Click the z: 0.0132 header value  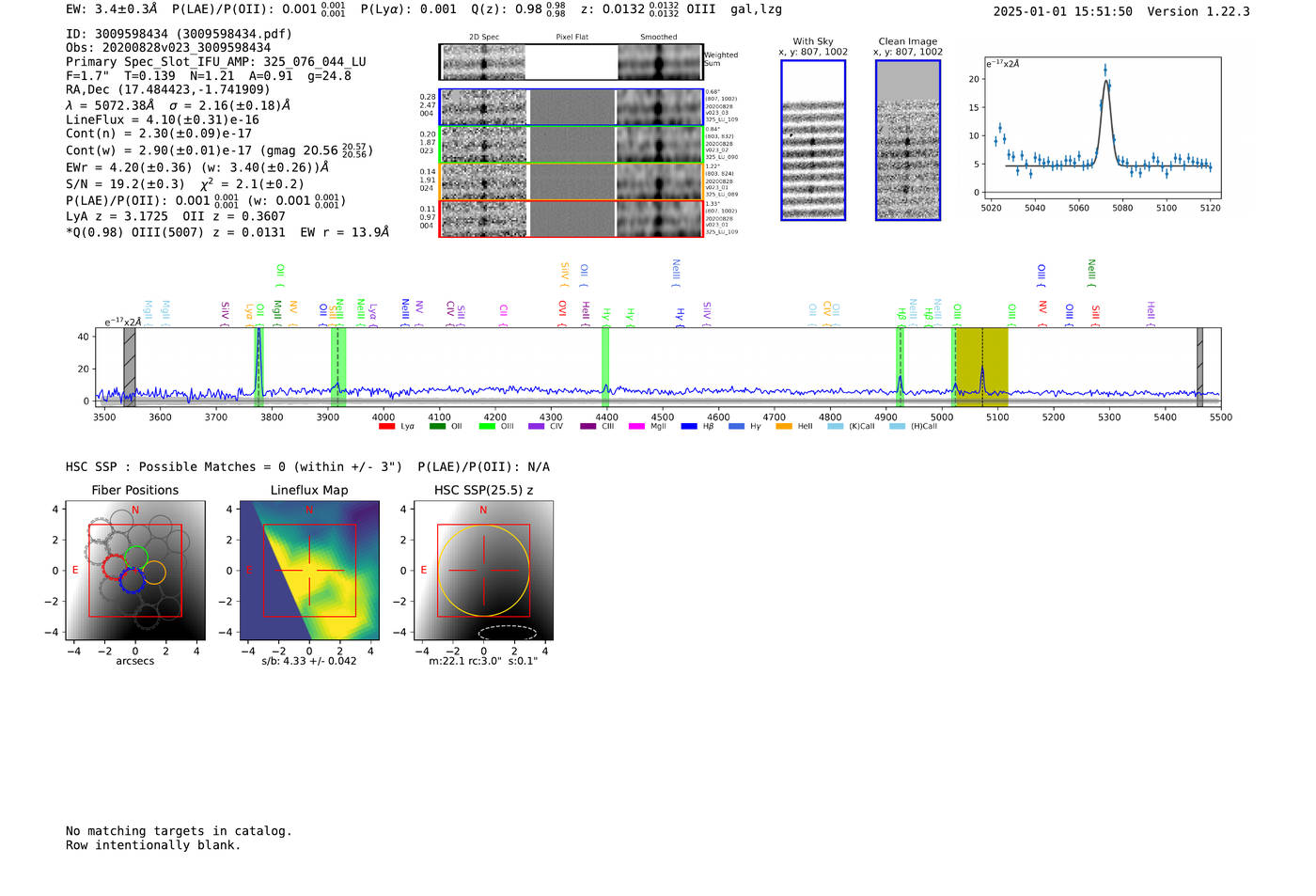coord(628,9)
